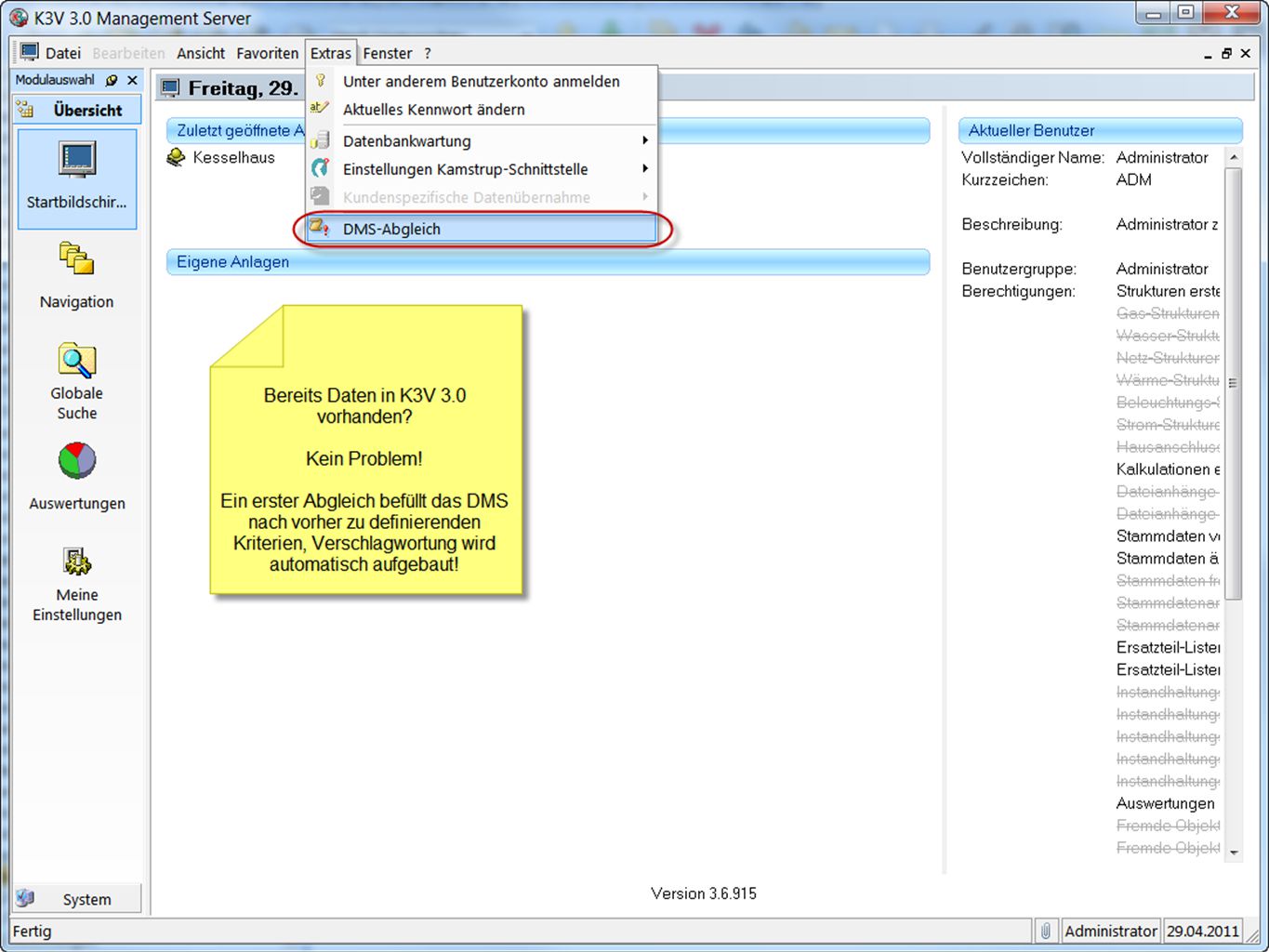Click the Übersicht section icon
Viewport: 1269px width, 952px height.
pos(25,110)
